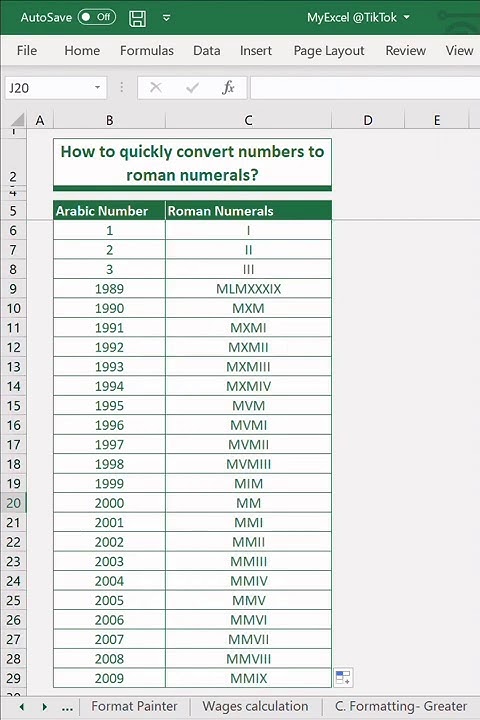The width and height of the screenshot is (480, 720).
Task: Click cell containing MXM
Action: [x=248, y=308]
